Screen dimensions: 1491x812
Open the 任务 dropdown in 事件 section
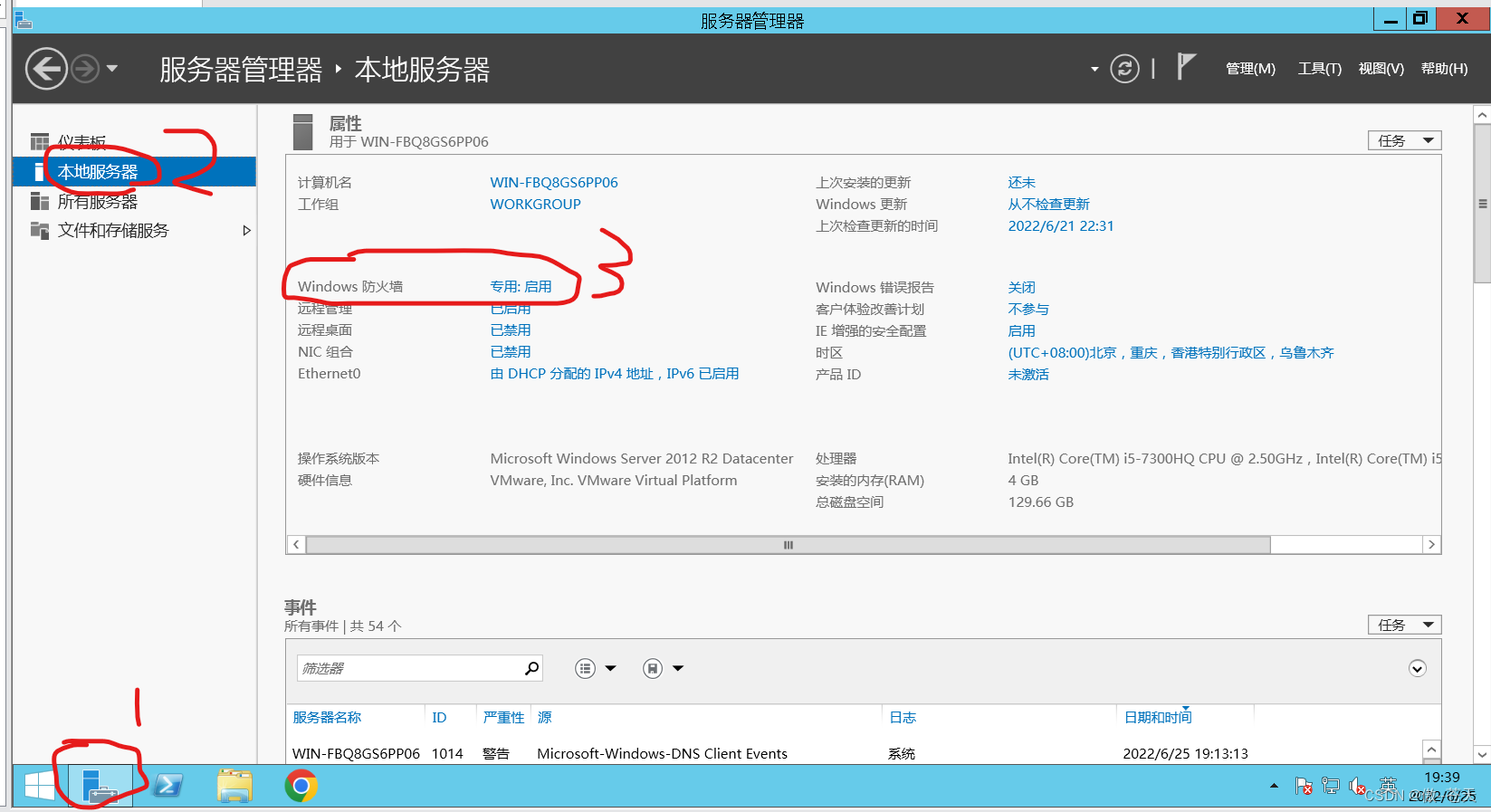(1404, 625)
